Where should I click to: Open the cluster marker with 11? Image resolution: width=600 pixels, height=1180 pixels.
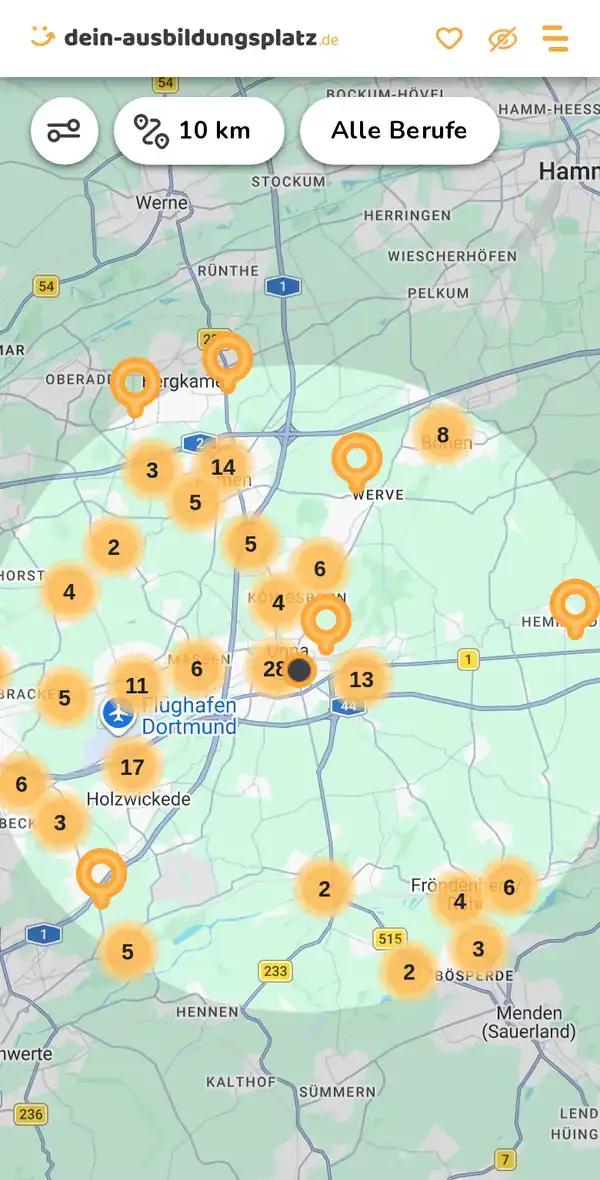136,686
